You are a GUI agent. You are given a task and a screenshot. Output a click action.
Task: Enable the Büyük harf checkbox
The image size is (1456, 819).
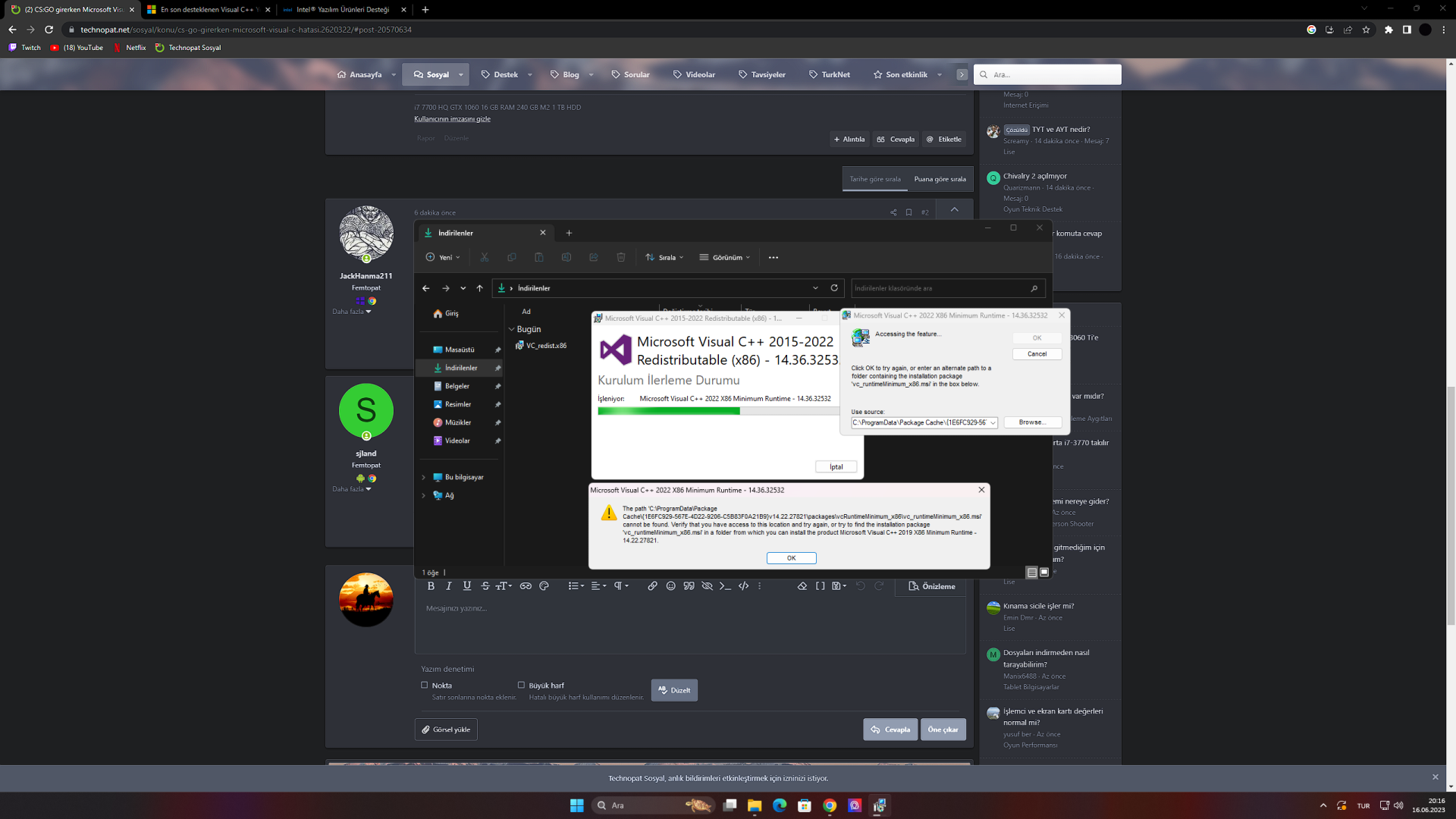point(521,685)
